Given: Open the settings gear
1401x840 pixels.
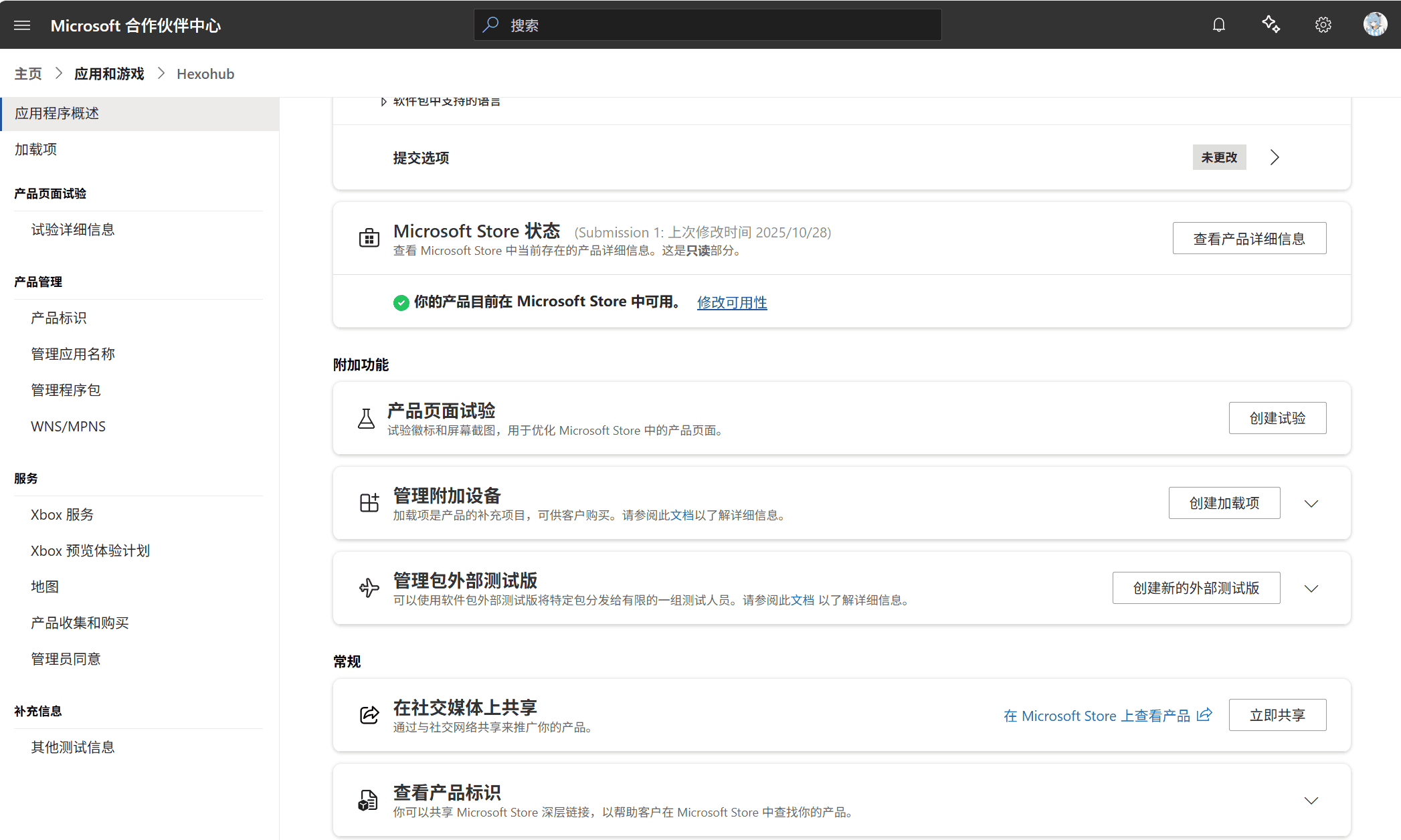Looking at the screenshot, I should pyautogui.click(x=1323, y=25).
